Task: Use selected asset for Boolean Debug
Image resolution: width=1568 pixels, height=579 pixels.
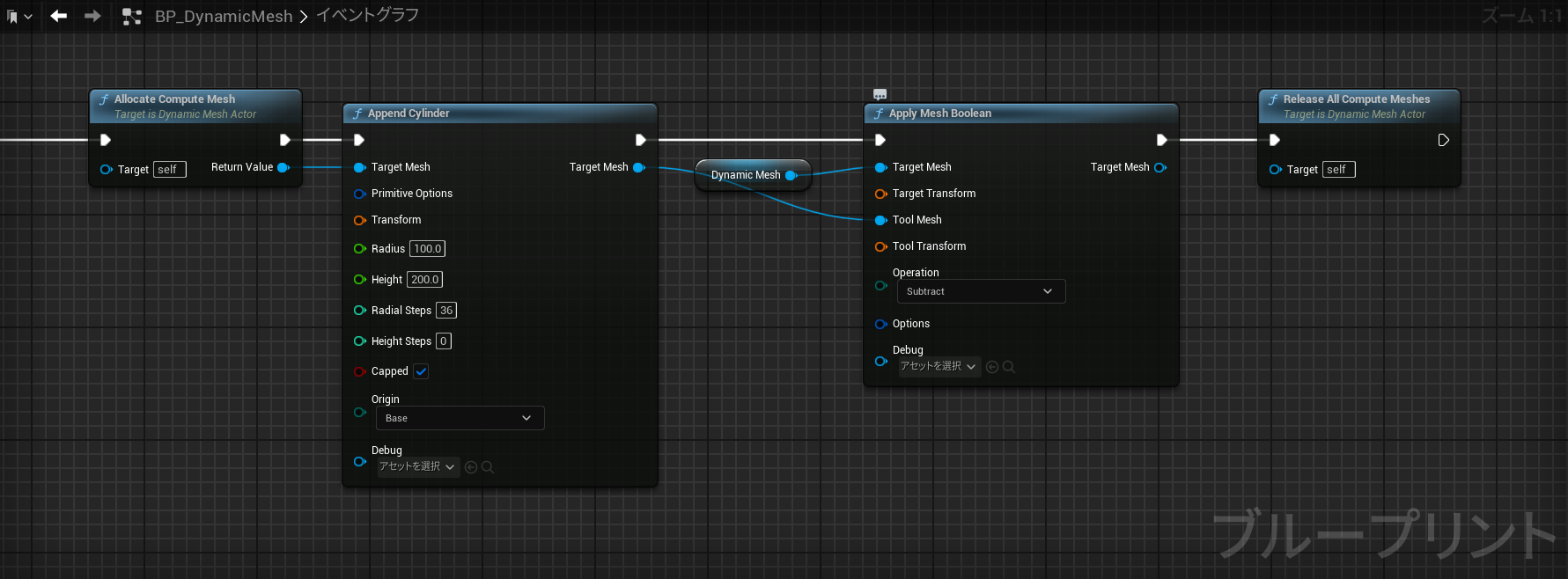Action: [x=992, y=367]
